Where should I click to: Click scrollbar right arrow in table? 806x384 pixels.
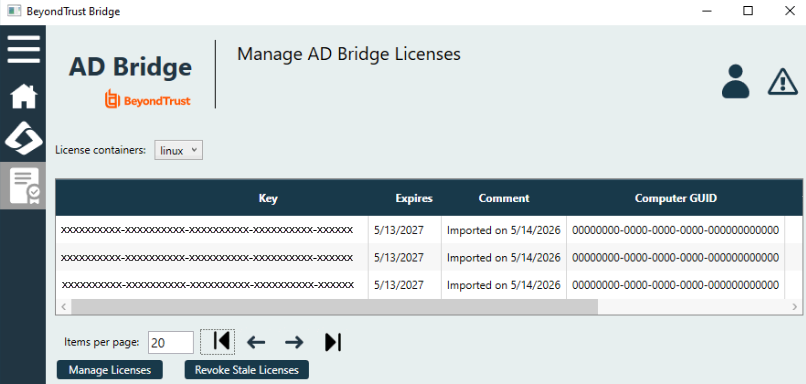pos(795,307)
